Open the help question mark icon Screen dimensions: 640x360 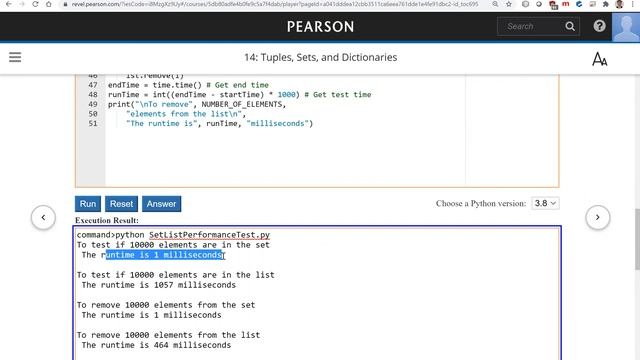(x=599, y=26)
